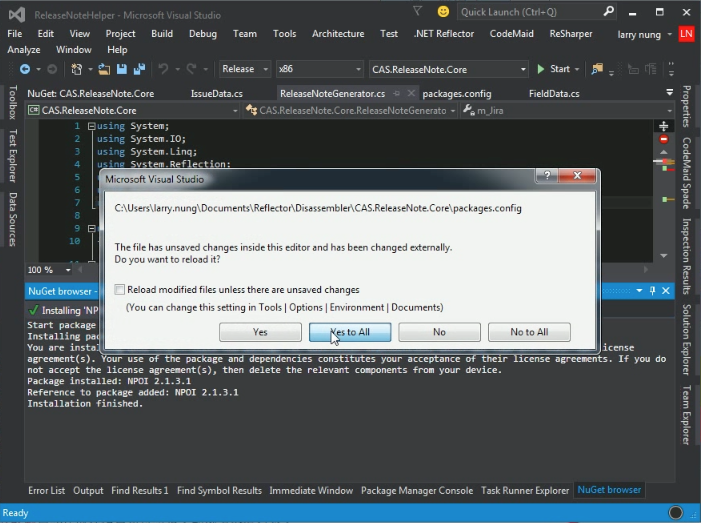Switch to the FieldData.cs tab
This screenshot has width=701, height=523.
[x=554, y=94]
